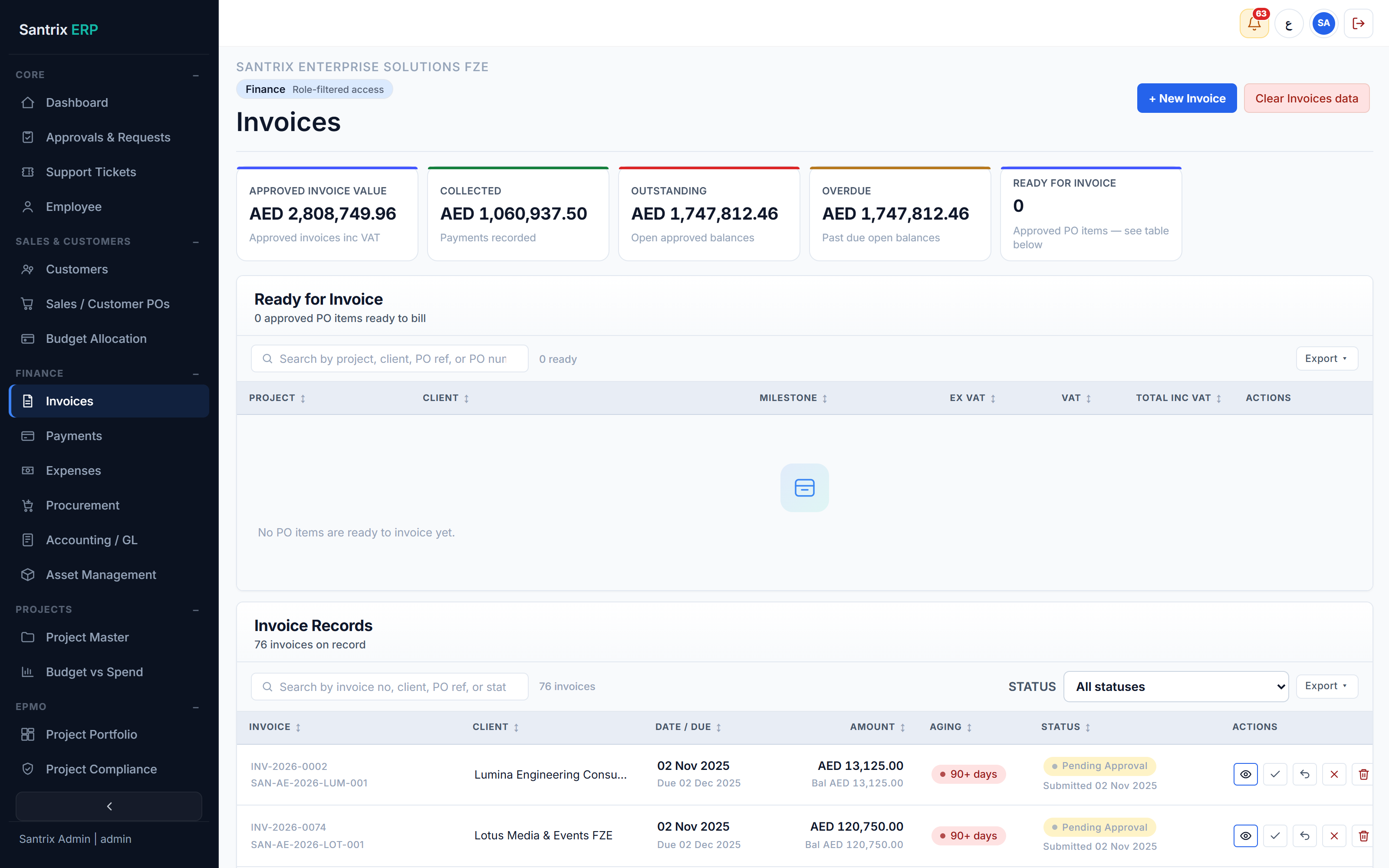Click PO ref SAN-AE-2026-LOT-001
This screenshot has width=1389, height=868.
tap(307, 845)
